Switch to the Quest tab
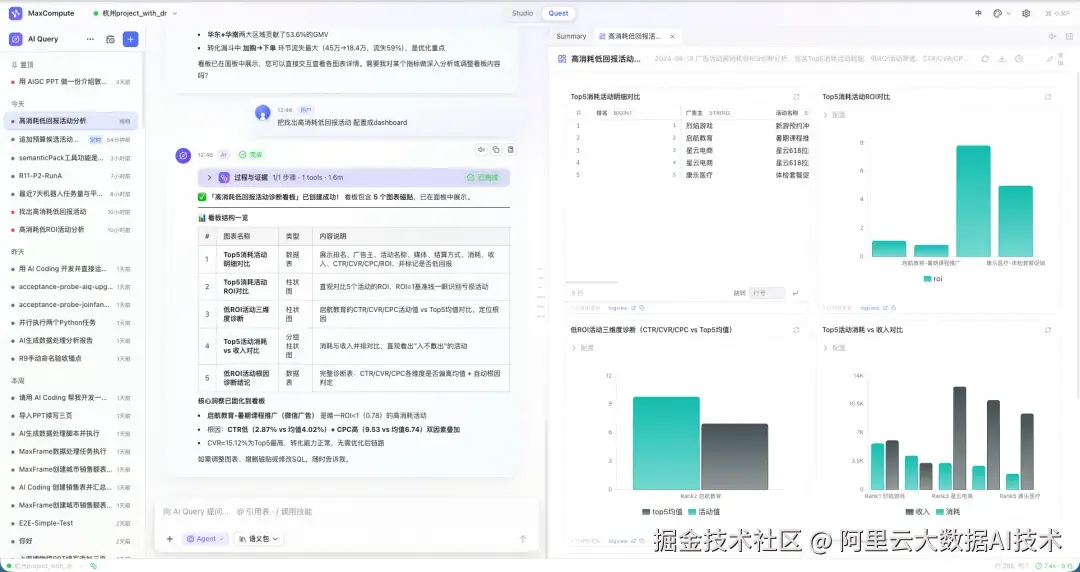The height and width of the screenshot is (572, 1080). (x=559, y=13)
